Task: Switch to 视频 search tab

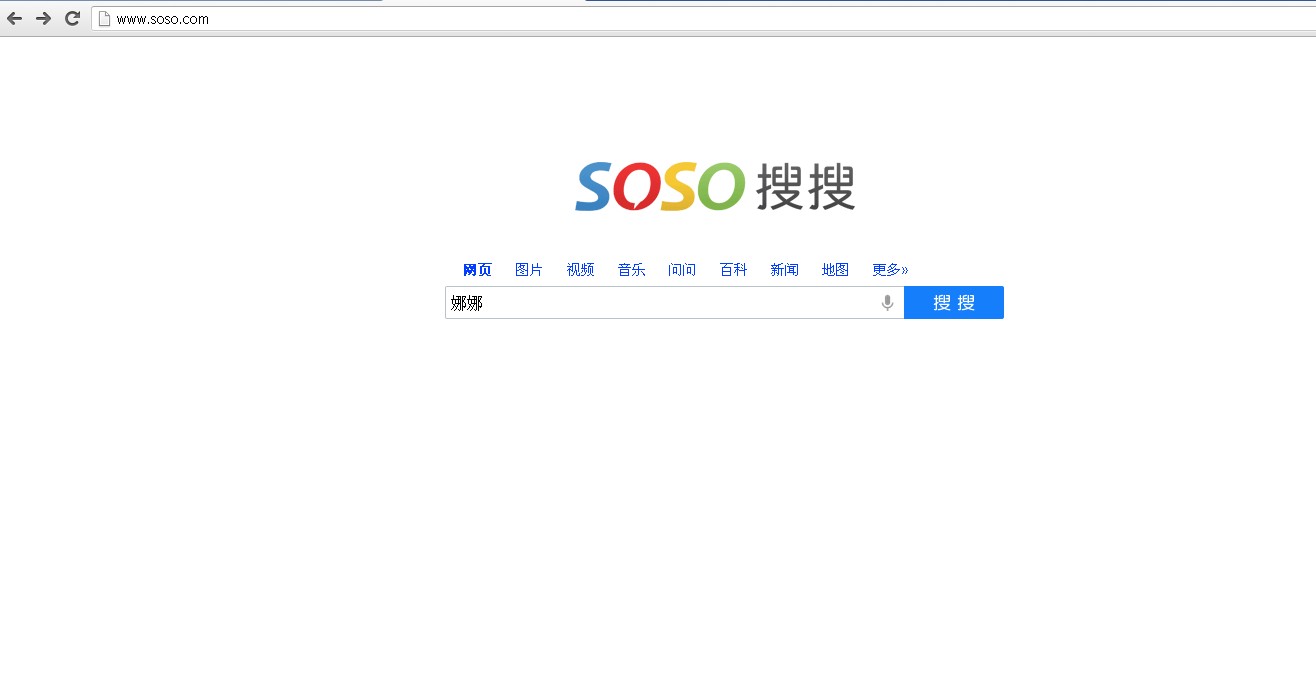Action: coord(580,270)
